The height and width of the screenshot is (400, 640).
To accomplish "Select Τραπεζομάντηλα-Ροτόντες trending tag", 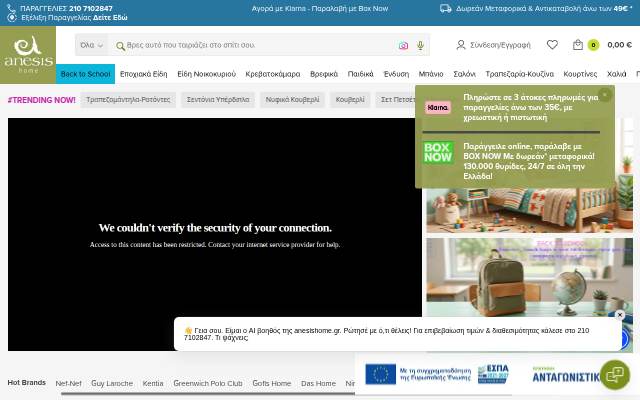I will click(128, 100).
